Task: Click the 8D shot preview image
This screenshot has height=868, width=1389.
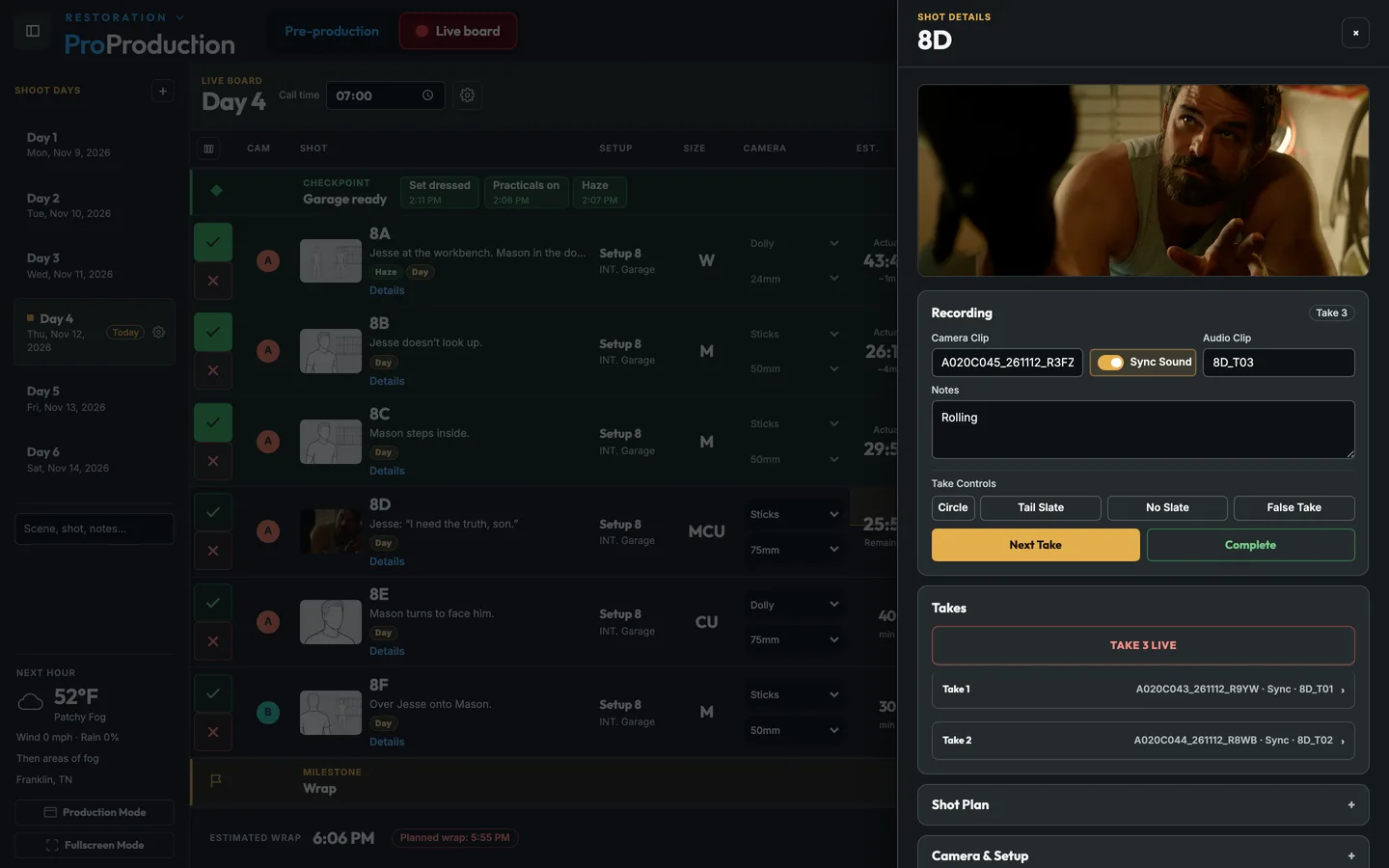Action: pos(1143,180)
